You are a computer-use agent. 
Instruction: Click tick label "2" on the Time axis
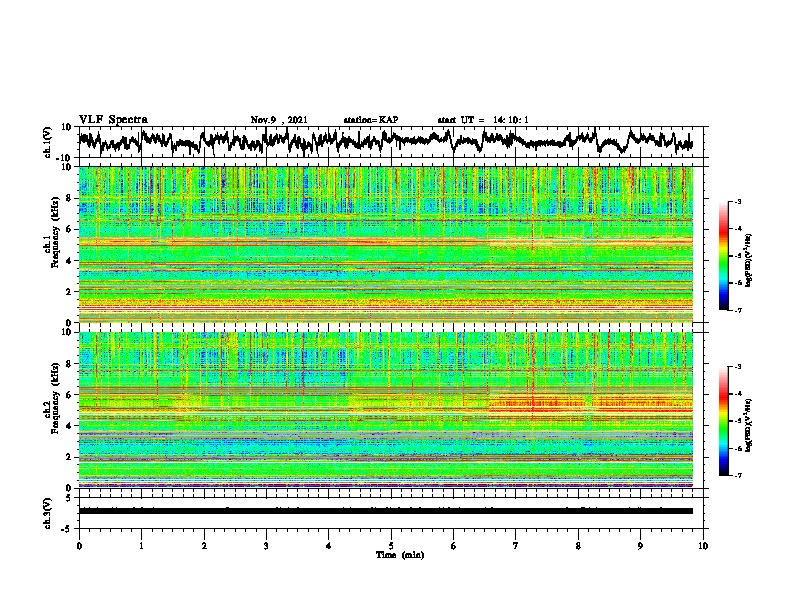coord(204,546)
